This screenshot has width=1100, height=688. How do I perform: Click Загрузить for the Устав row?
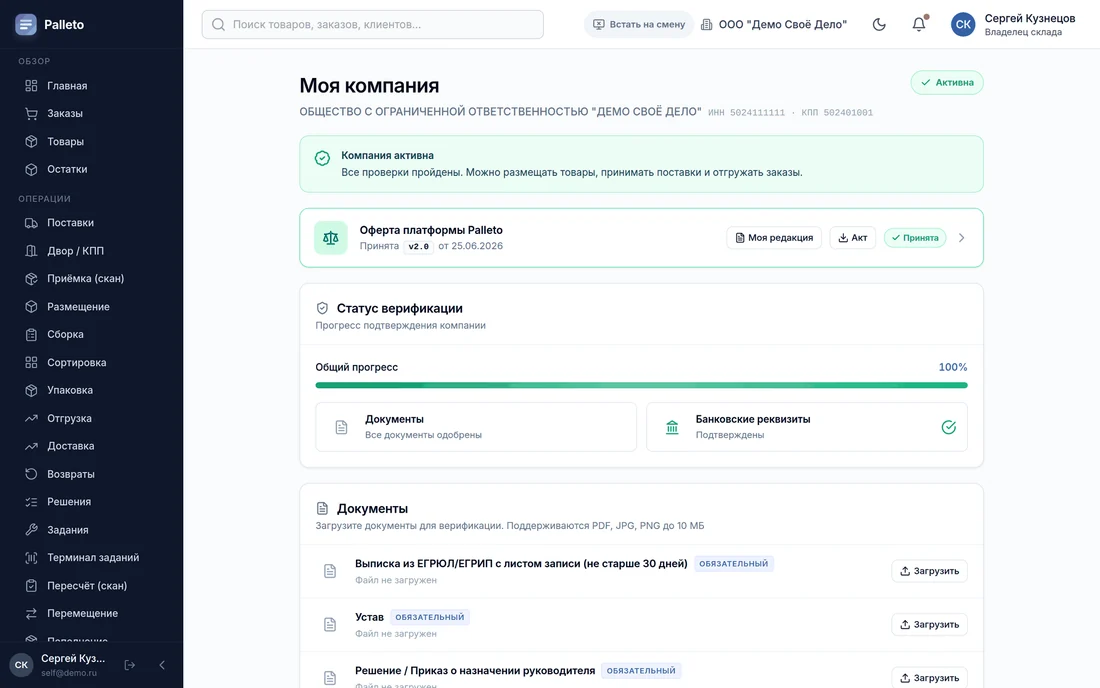(x=930, y=624)
